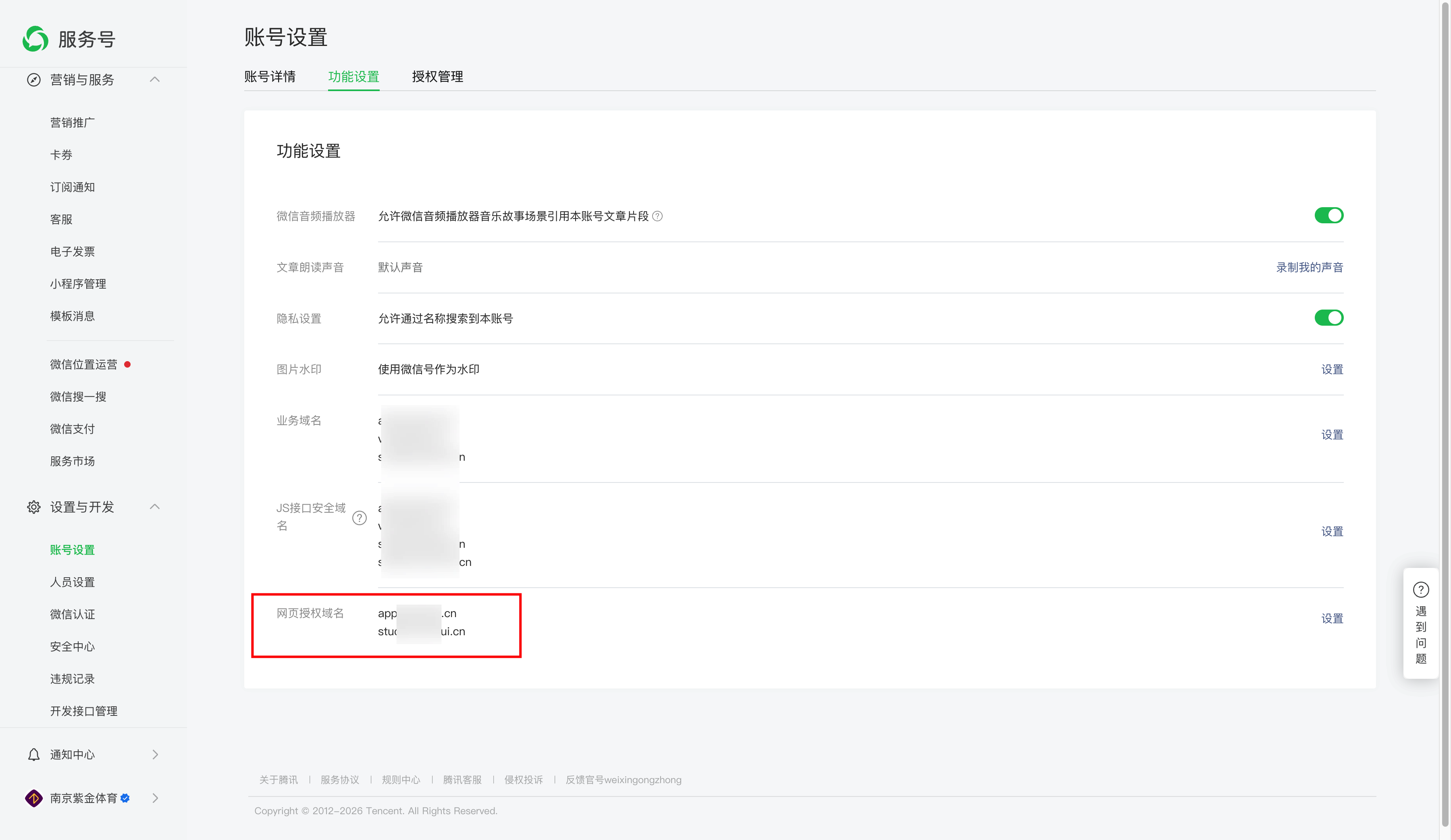Select the 功能设置 tab
Image resolution: width=1451 pixels, height=840 pixels.
[353, 77]
